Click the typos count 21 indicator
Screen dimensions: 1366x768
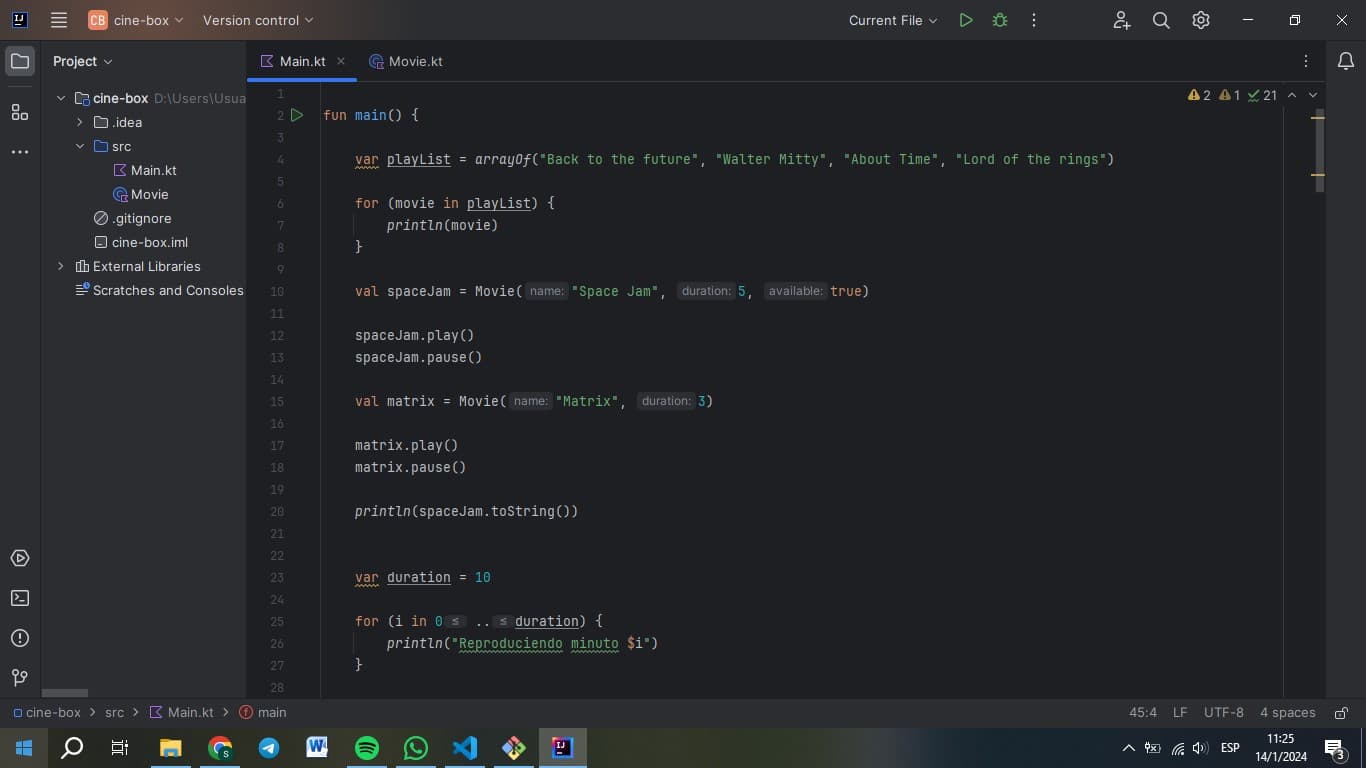(x=1263, y=95)
